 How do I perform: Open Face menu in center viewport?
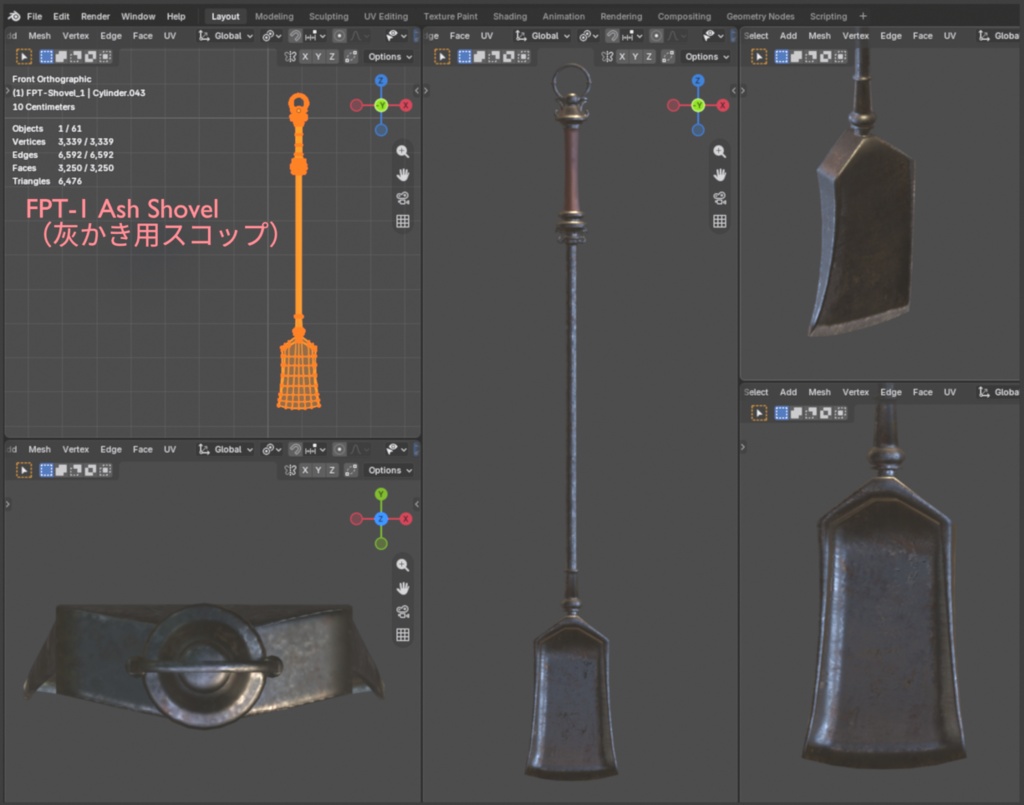(460, 36)
